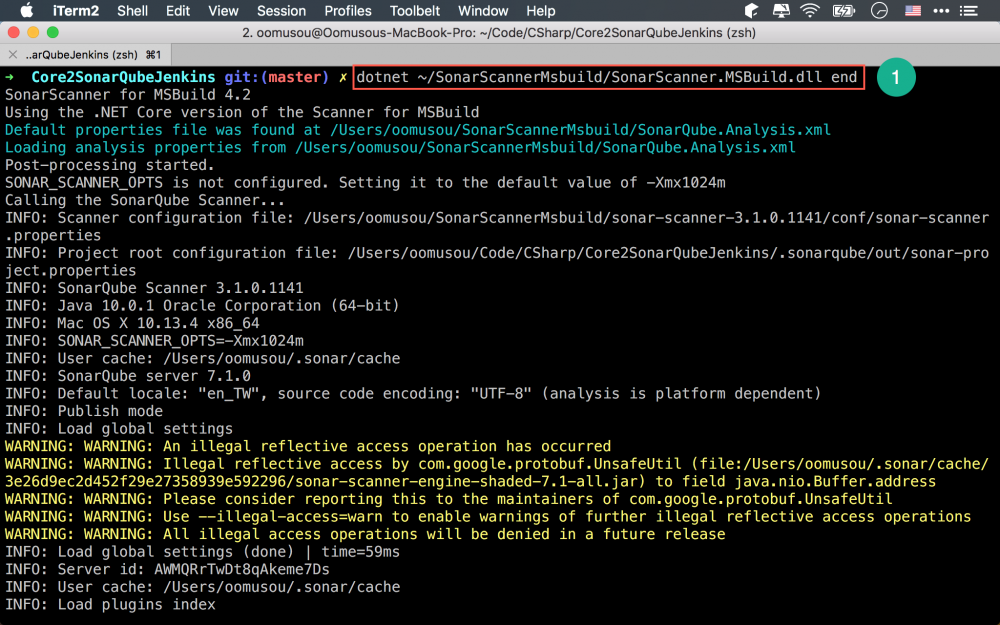The width and height of the screenshot is (1000, 625).
Task: Open the Apple menu
Action: (x=27, y=10)
